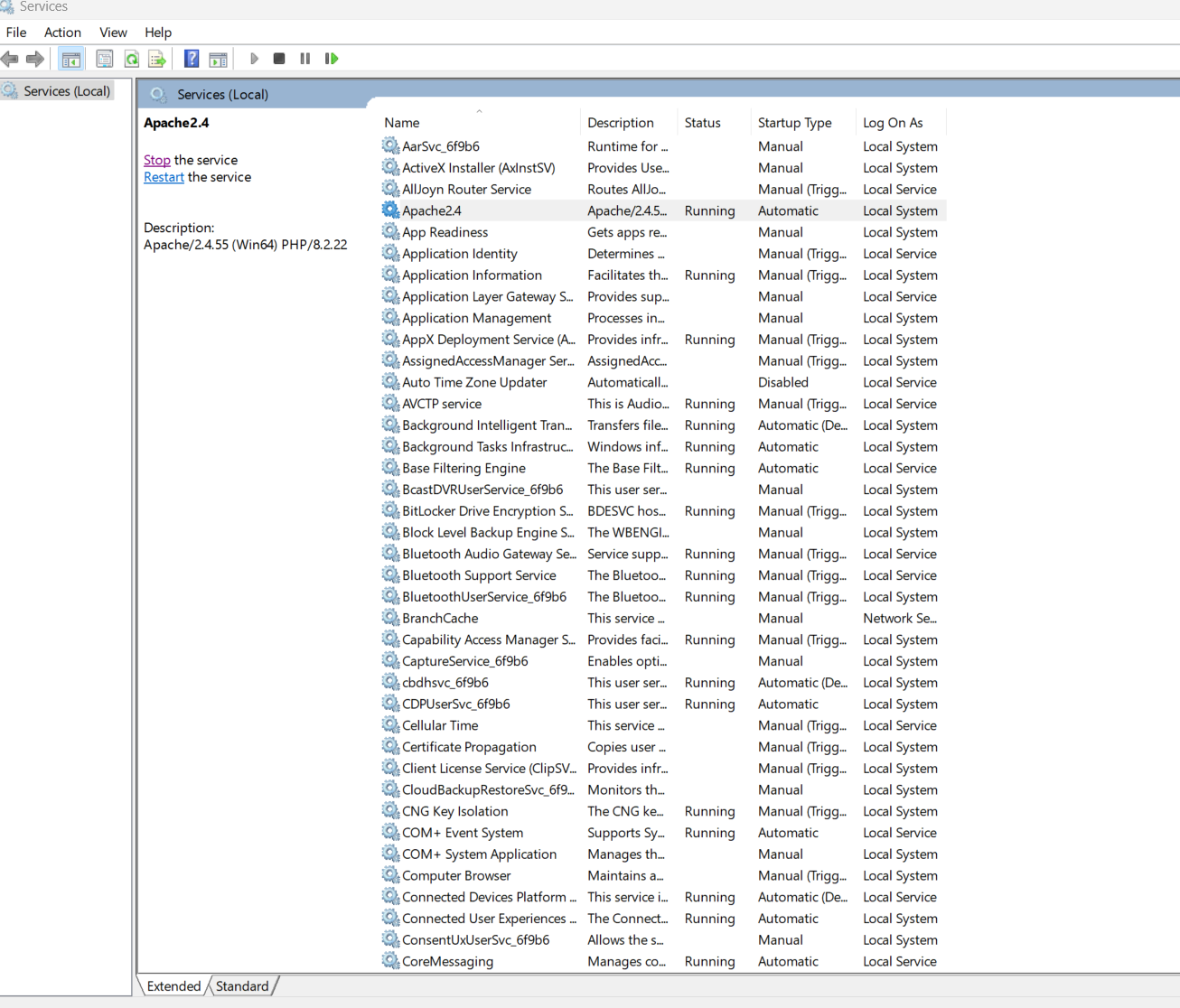Switch to the Extended tab

point(173,986)
